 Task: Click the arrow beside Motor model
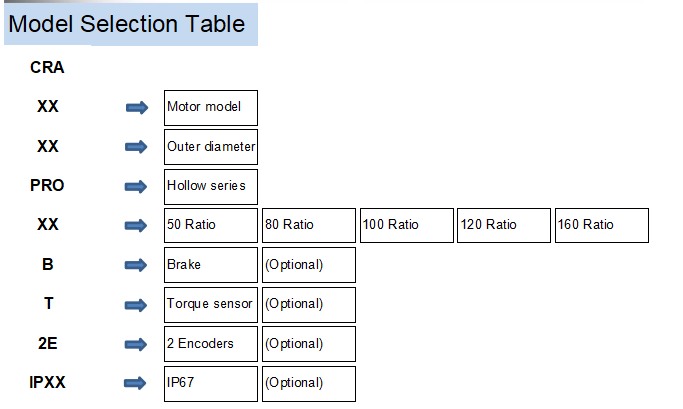click(137, 108)
